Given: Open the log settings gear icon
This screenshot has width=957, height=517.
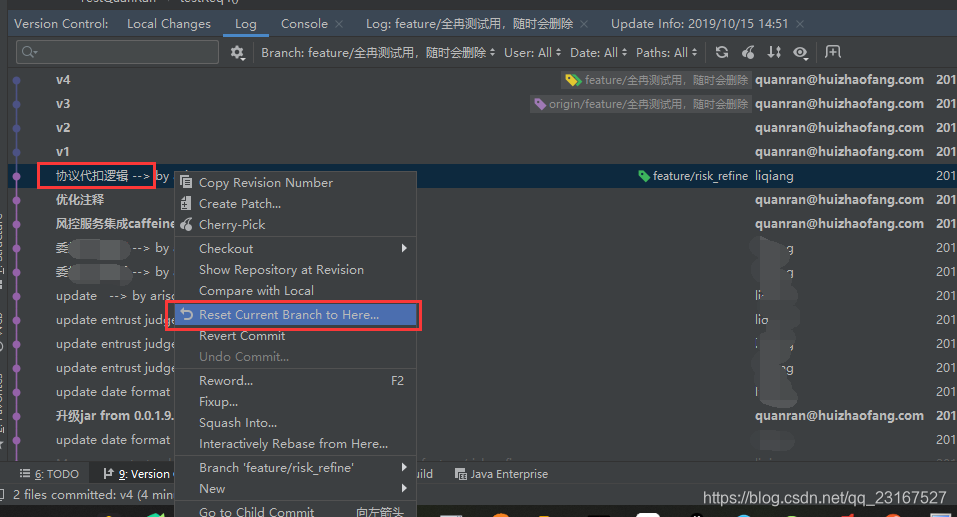Looking at the screenshot, I should [237, 52].
